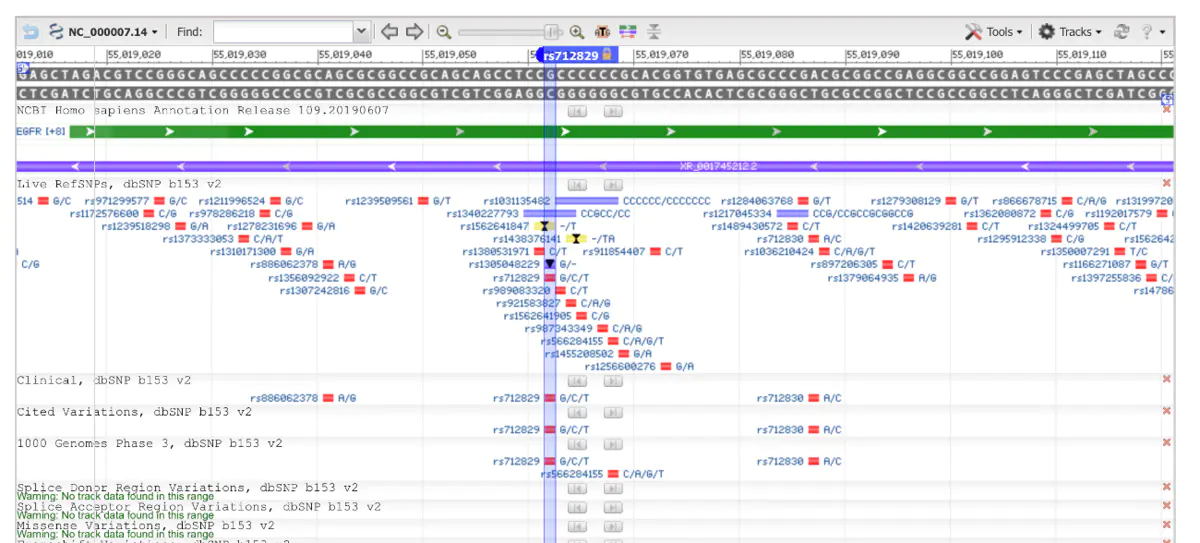Click previous-feature button on Cited Variations track
Viewport: 1200px width, 543px height.
click(577, 412)
